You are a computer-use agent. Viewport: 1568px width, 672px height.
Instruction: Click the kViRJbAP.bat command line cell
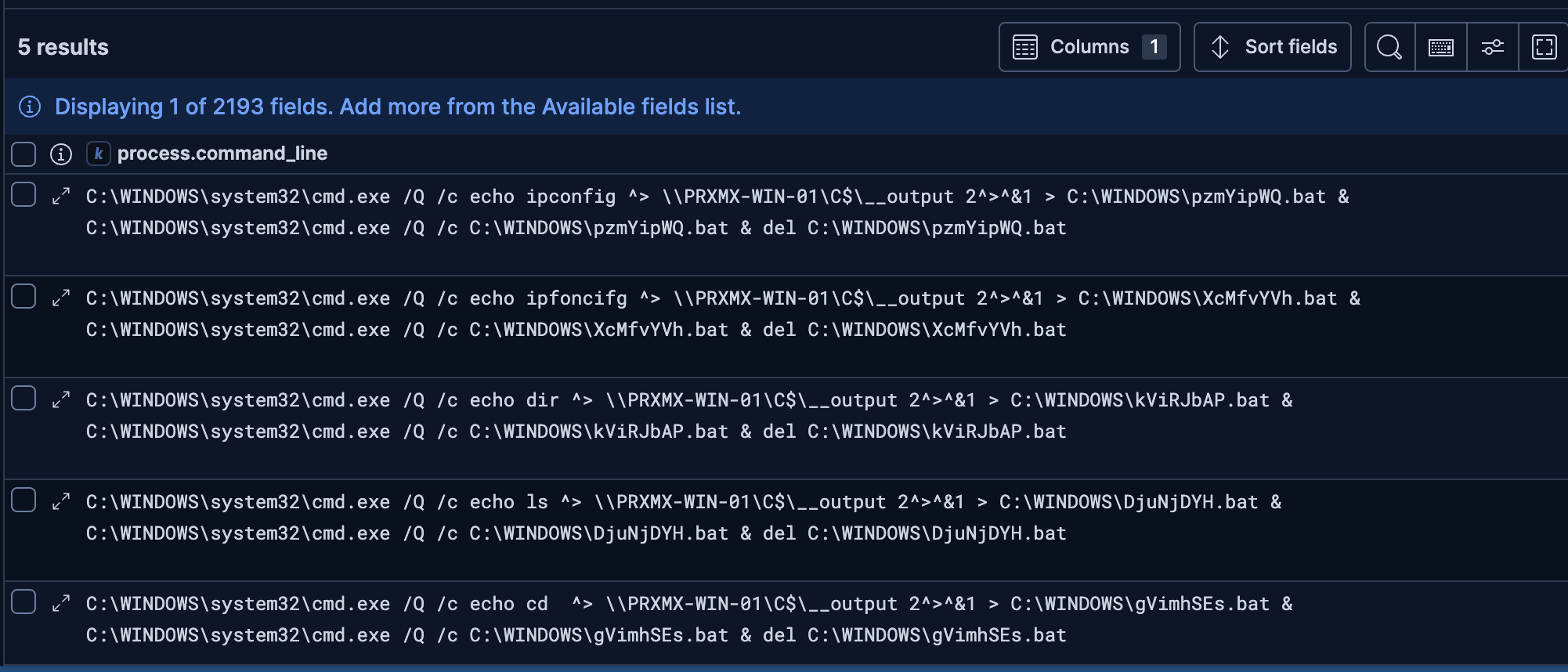689,416
